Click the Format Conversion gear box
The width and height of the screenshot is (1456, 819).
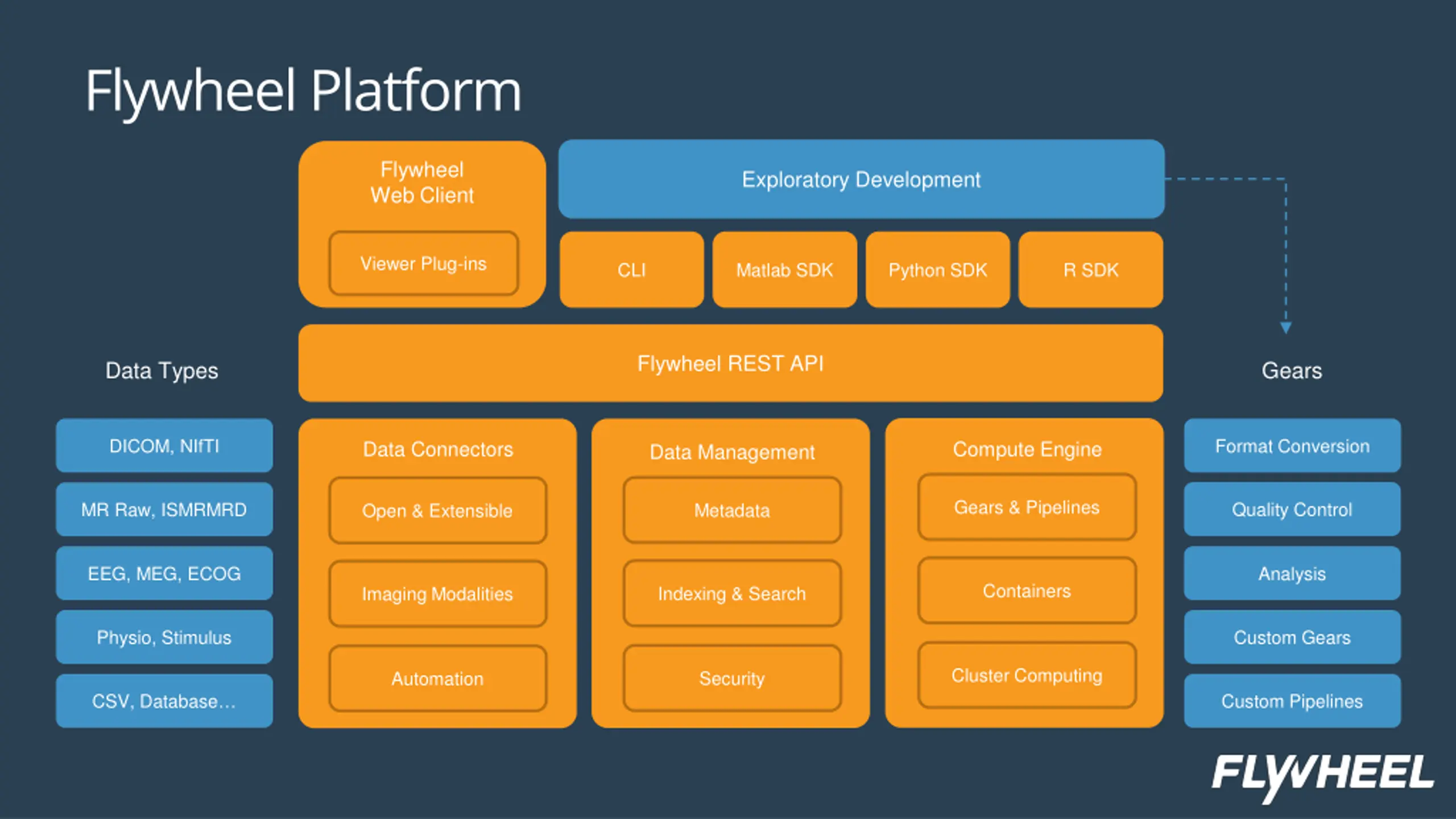[x=1292, y=445]
